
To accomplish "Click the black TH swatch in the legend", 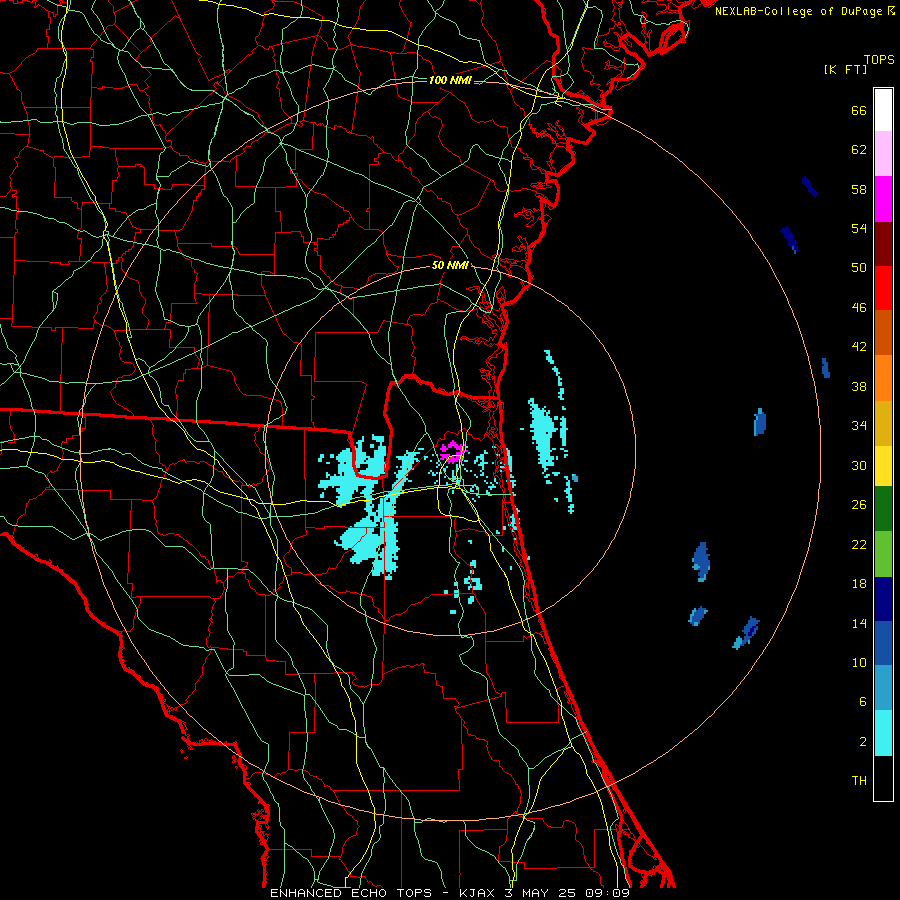I will (883, 778).
